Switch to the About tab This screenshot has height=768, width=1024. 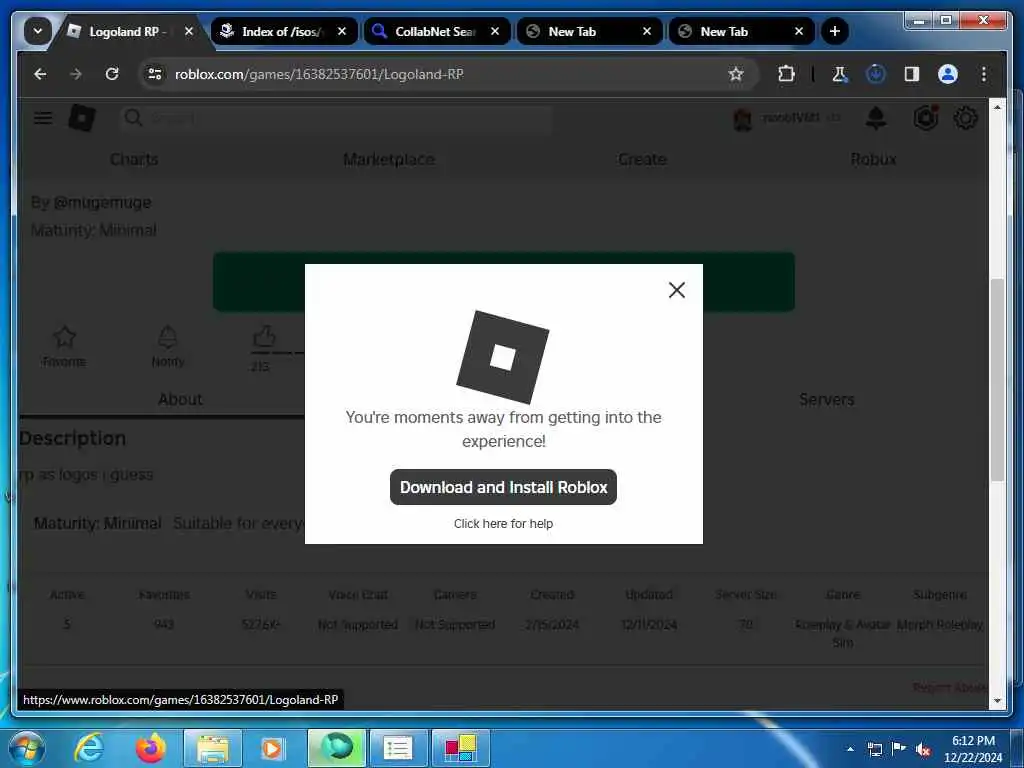click(x=180, y=400)
